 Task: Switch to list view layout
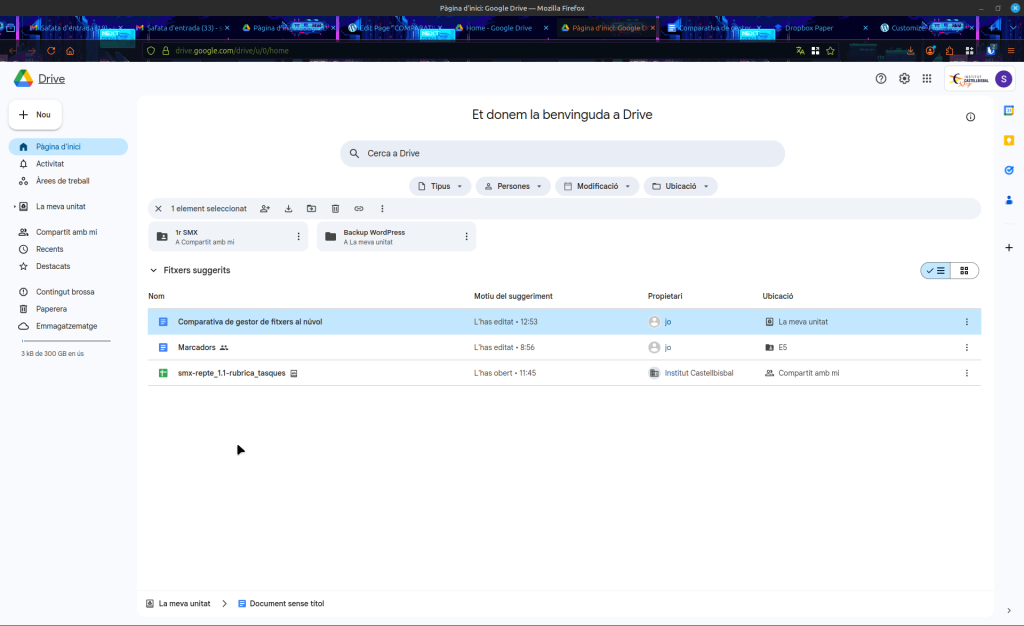[936, 270]
